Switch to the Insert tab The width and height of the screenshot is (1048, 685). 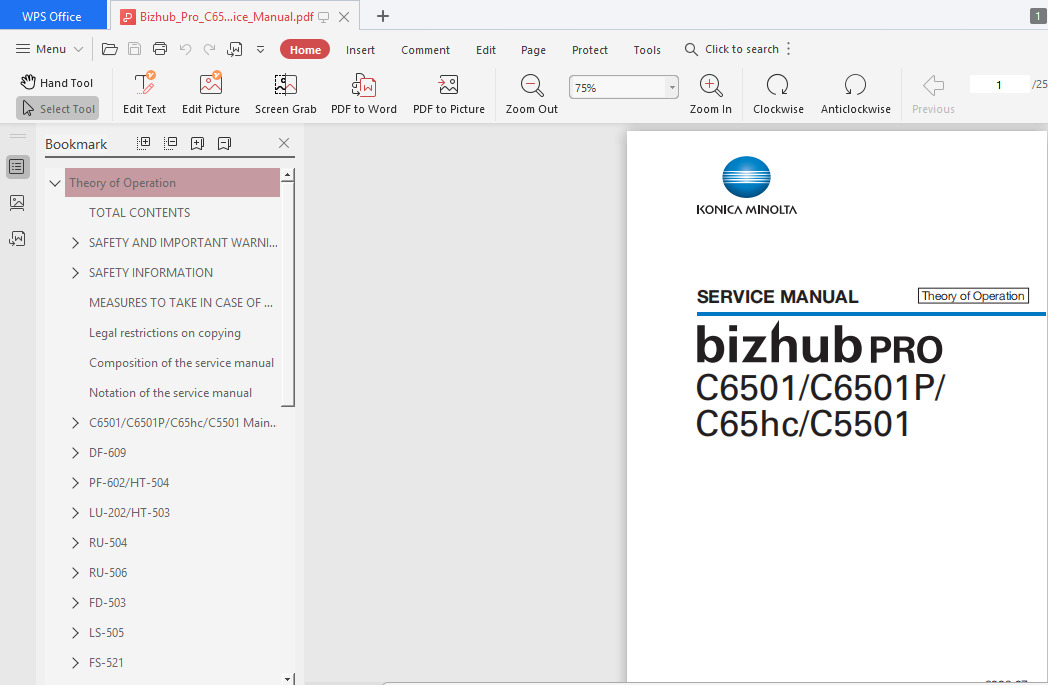[360, 50]
